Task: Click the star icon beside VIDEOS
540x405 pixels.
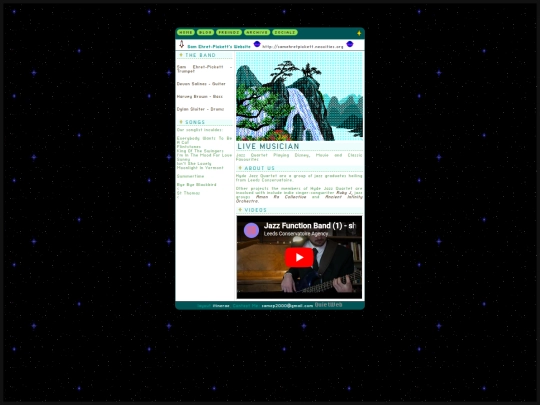Action: (x=240, y=210)
